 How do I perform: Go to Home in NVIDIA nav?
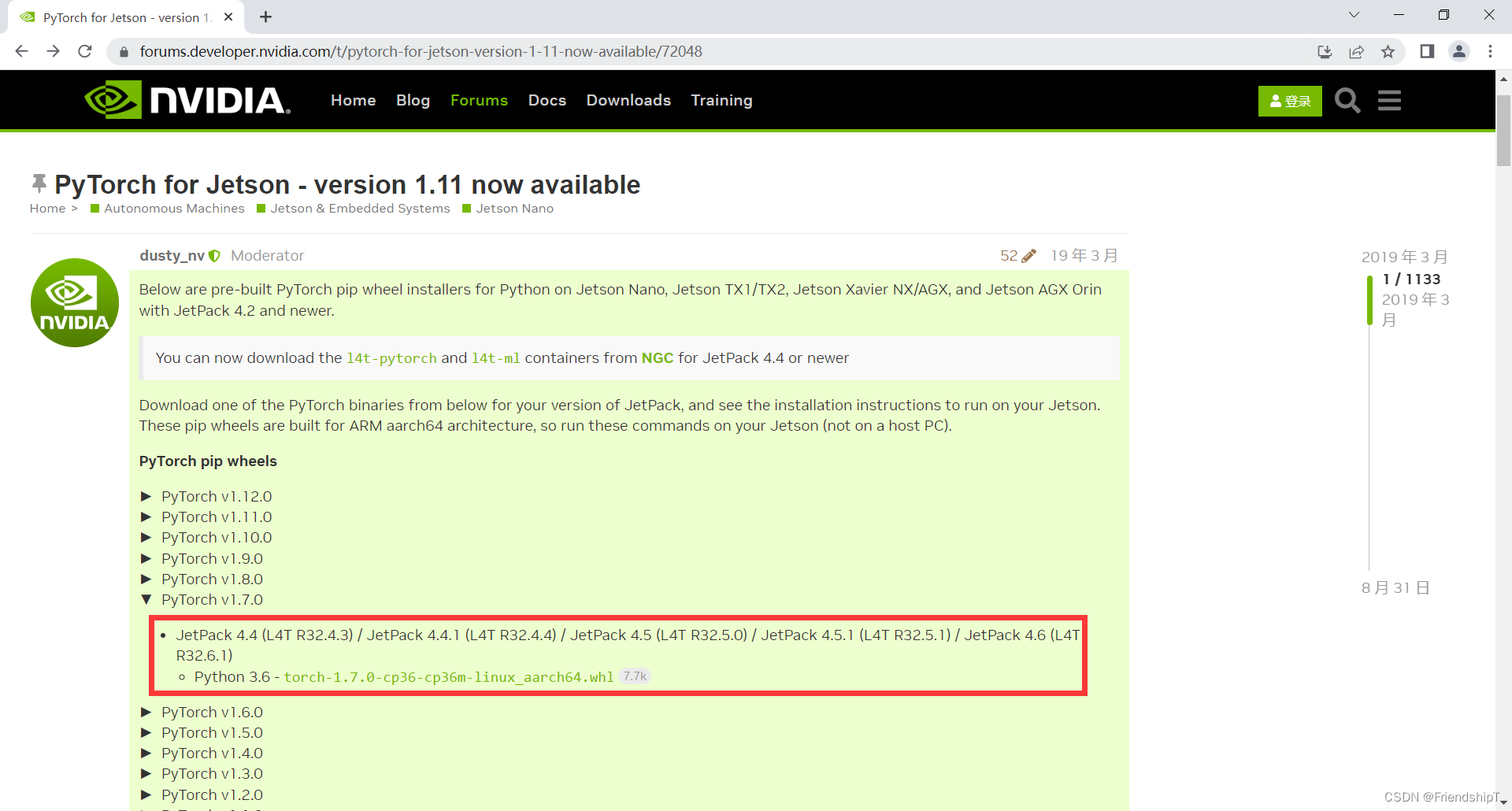tap(353, 100)
